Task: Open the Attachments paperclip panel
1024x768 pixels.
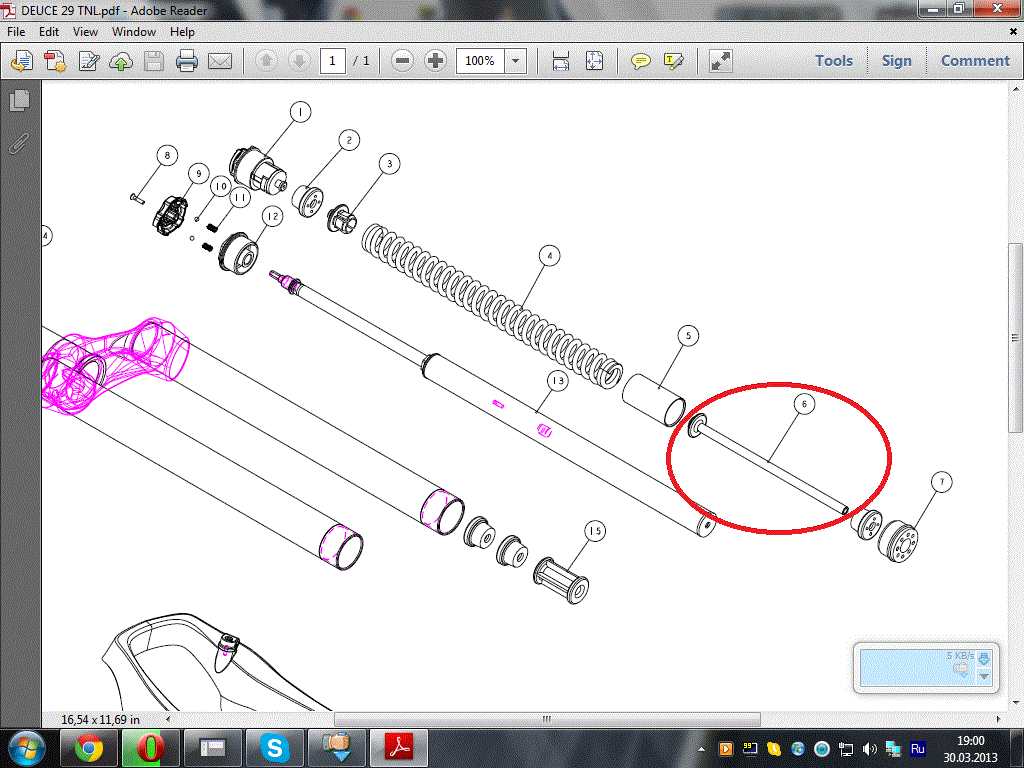Action: (x=19, y=143)
